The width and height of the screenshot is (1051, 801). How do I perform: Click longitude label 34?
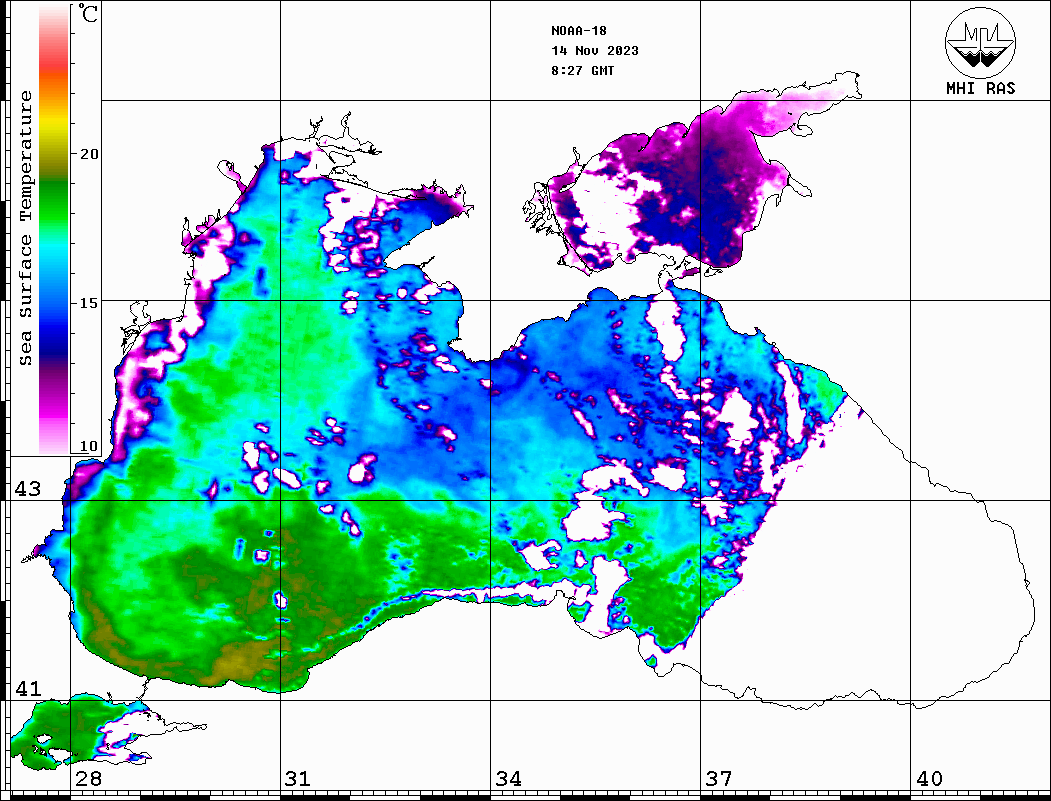pyautogui.click(x=509, y=779)
